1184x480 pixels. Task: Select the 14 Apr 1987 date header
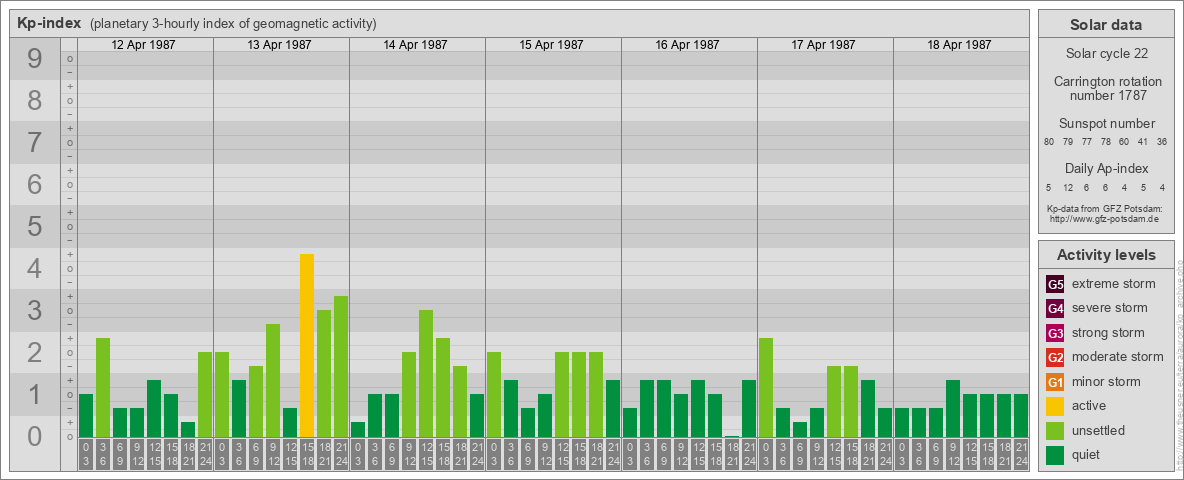coord(415,45)
